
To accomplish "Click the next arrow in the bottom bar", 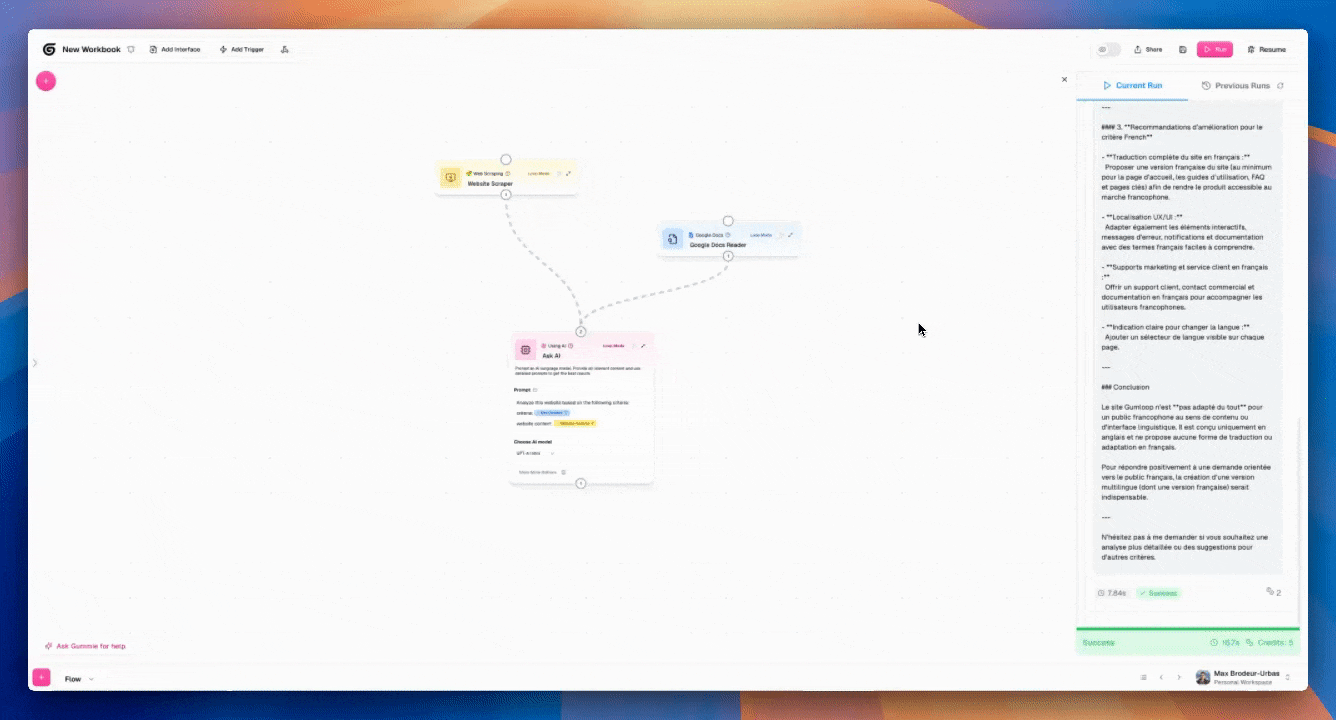I will [1179, 677].
